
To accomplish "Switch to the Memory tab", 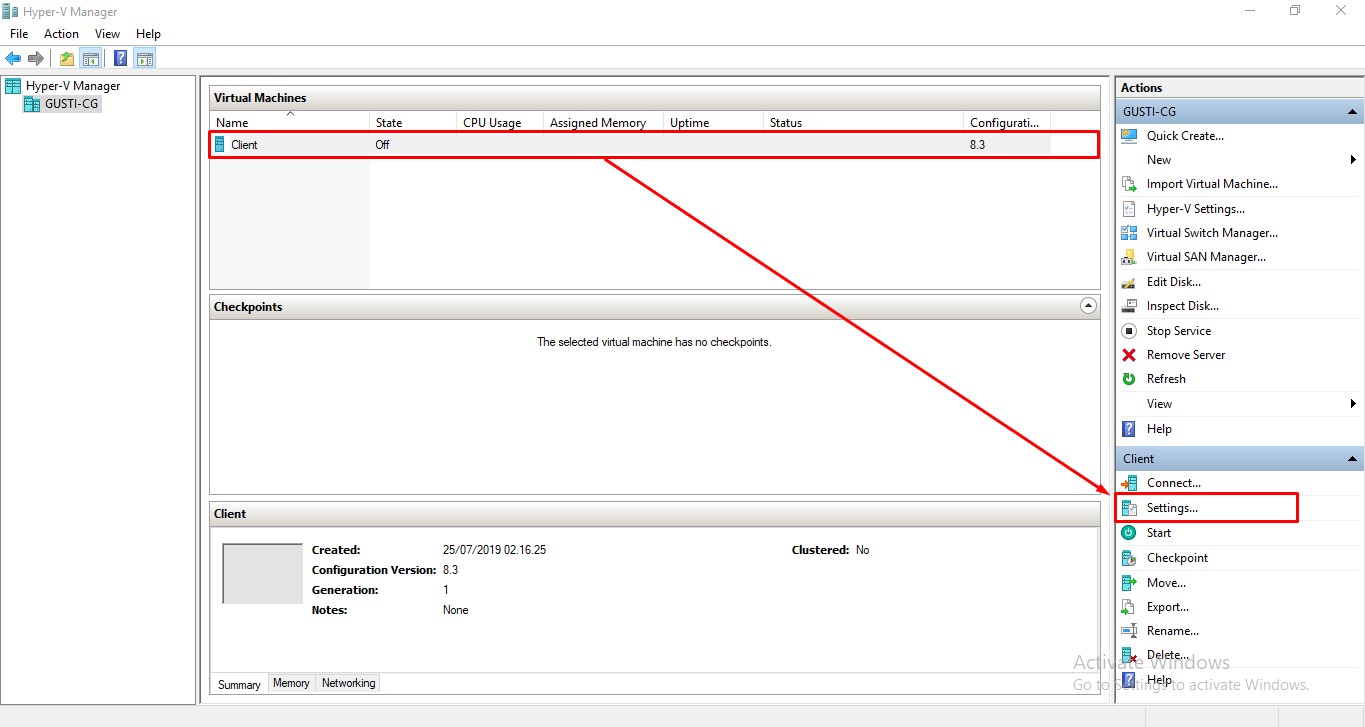I will tap(291, 684).
